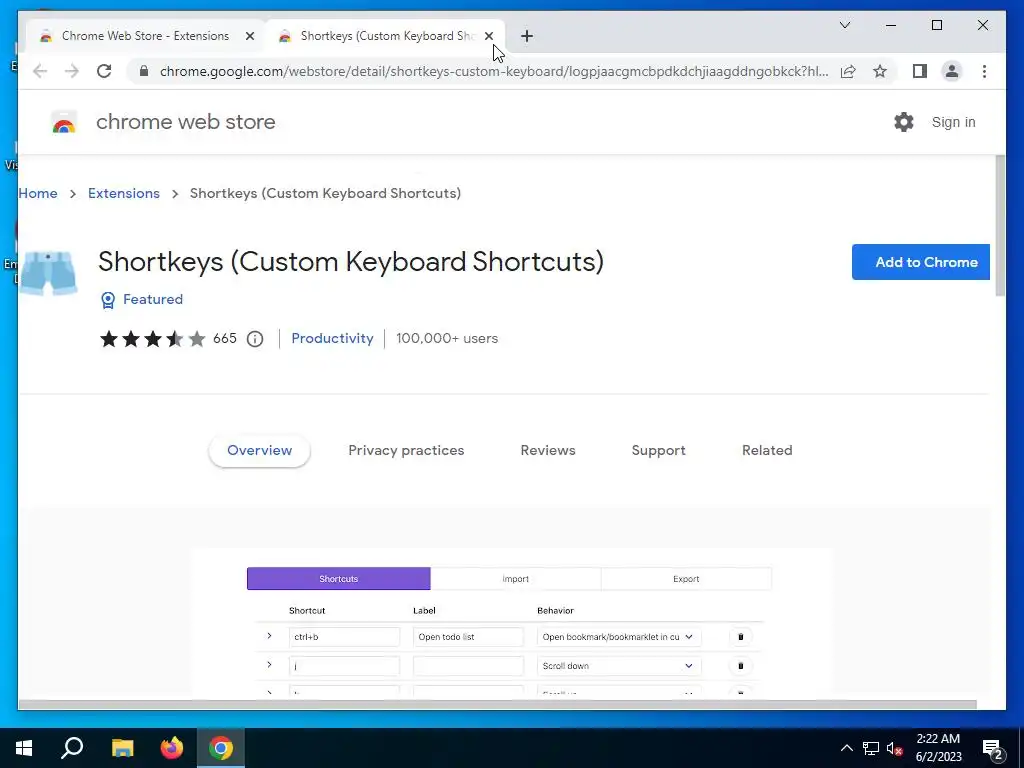Open tab search chevron in title bar
The width and height of the screenshot is (1024, 768).
coord(844,25)
